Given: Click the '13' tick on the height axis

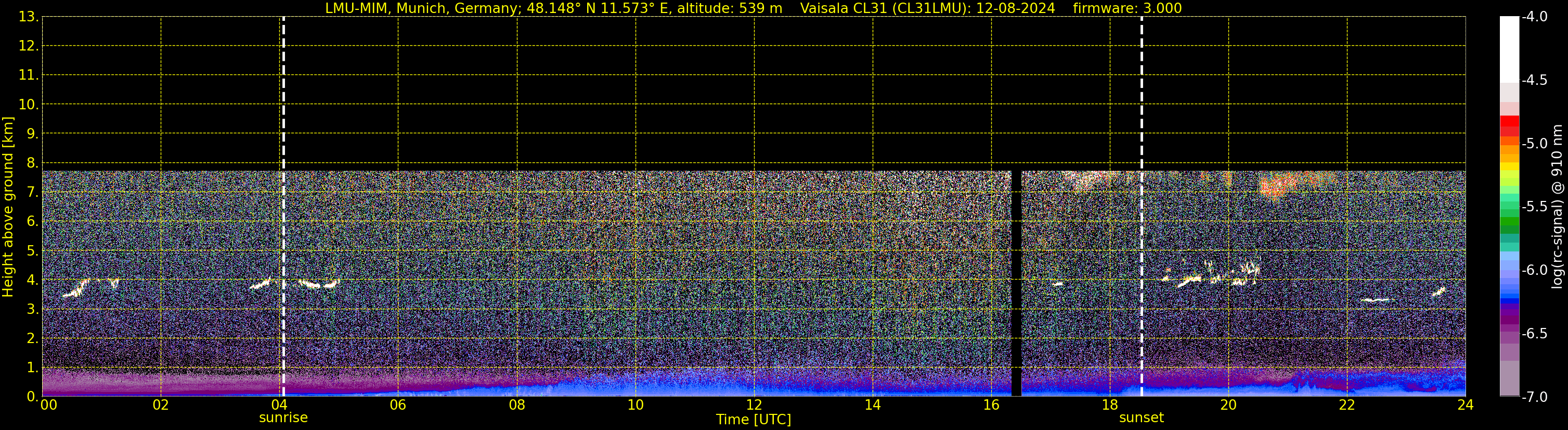Looking at the screenshot, I should click(x=27, y=17).
